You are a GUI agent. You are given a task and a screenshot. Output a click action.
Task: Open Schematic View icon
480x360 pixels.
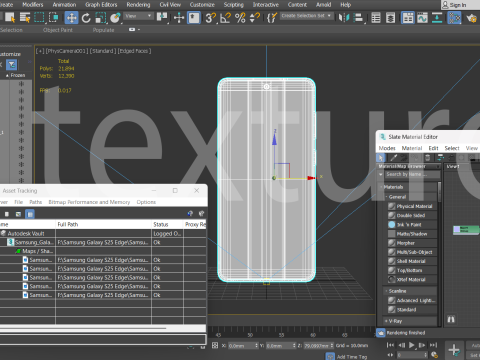(437, 17)
